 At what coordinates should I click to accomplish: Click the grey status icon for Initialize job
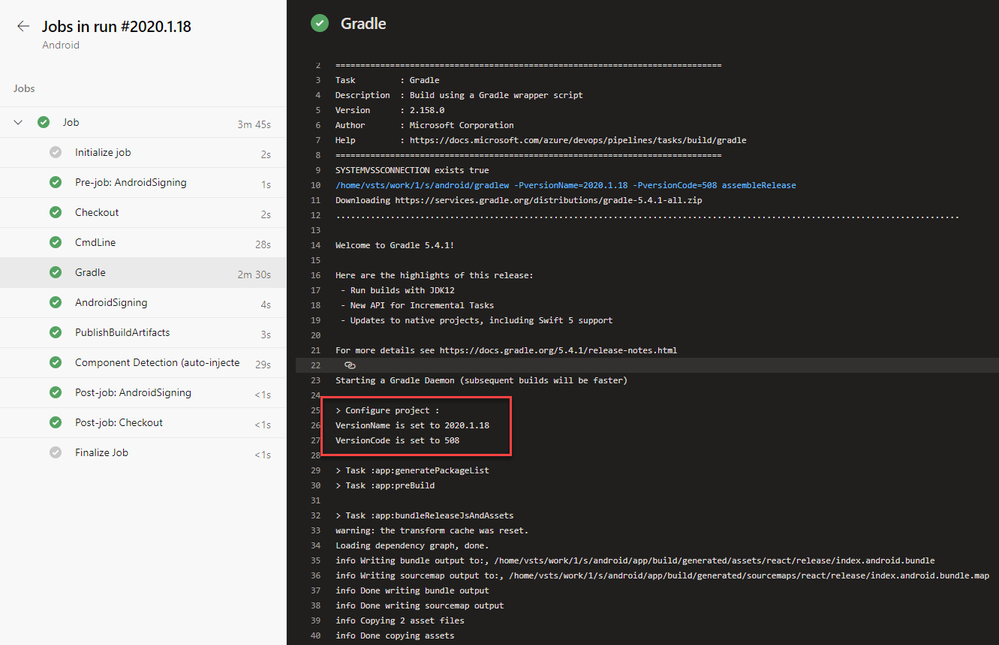[x=55, y=152]
